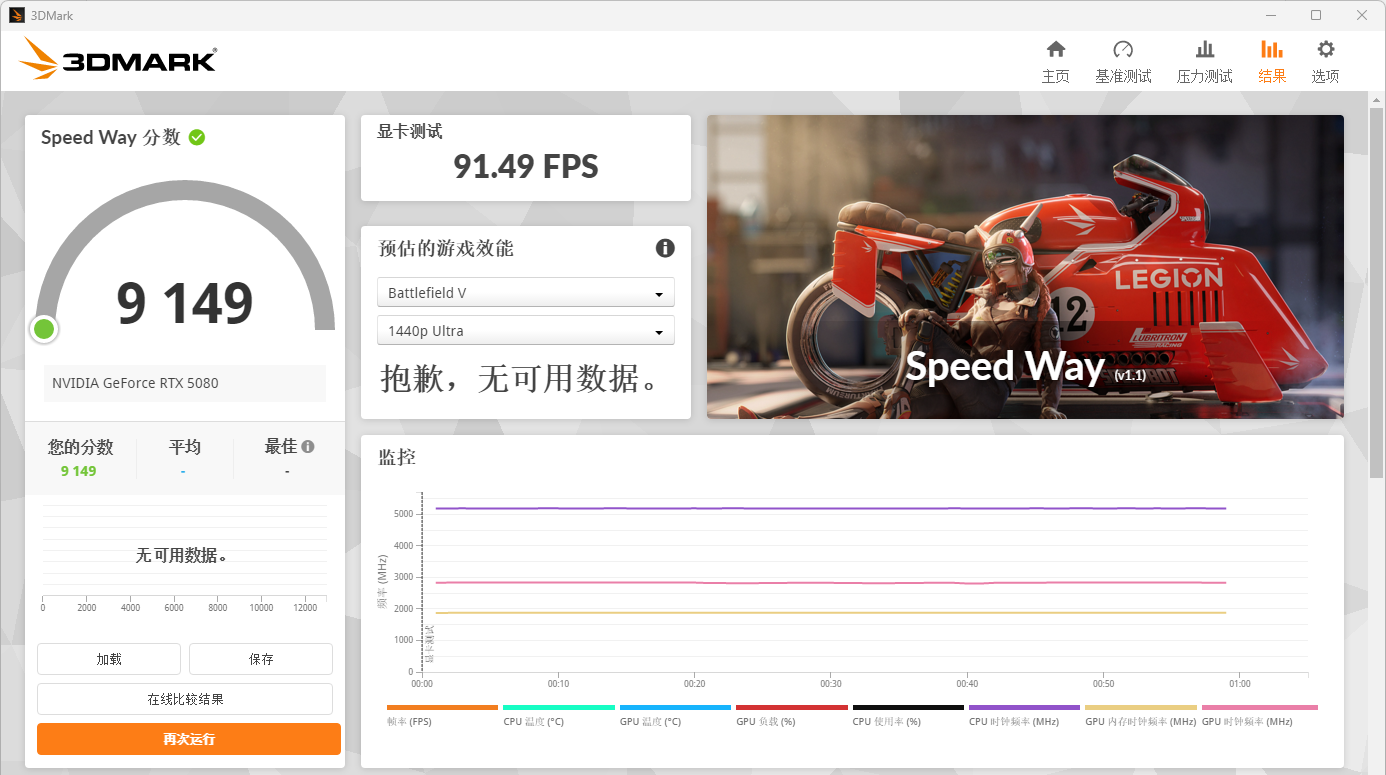Click the 9 149 score number
This screenshot has width=1386, height=775.
coord(185,304)
